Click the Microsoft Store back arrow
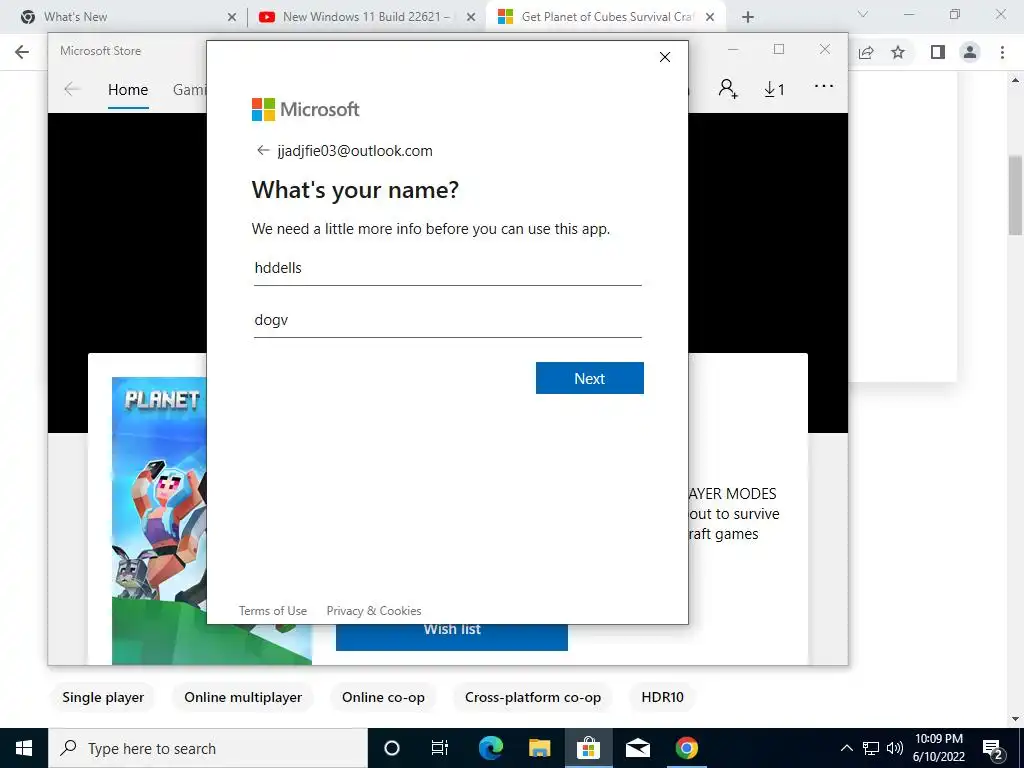This screenshot has height=768, width=1024. click(72, 89)
